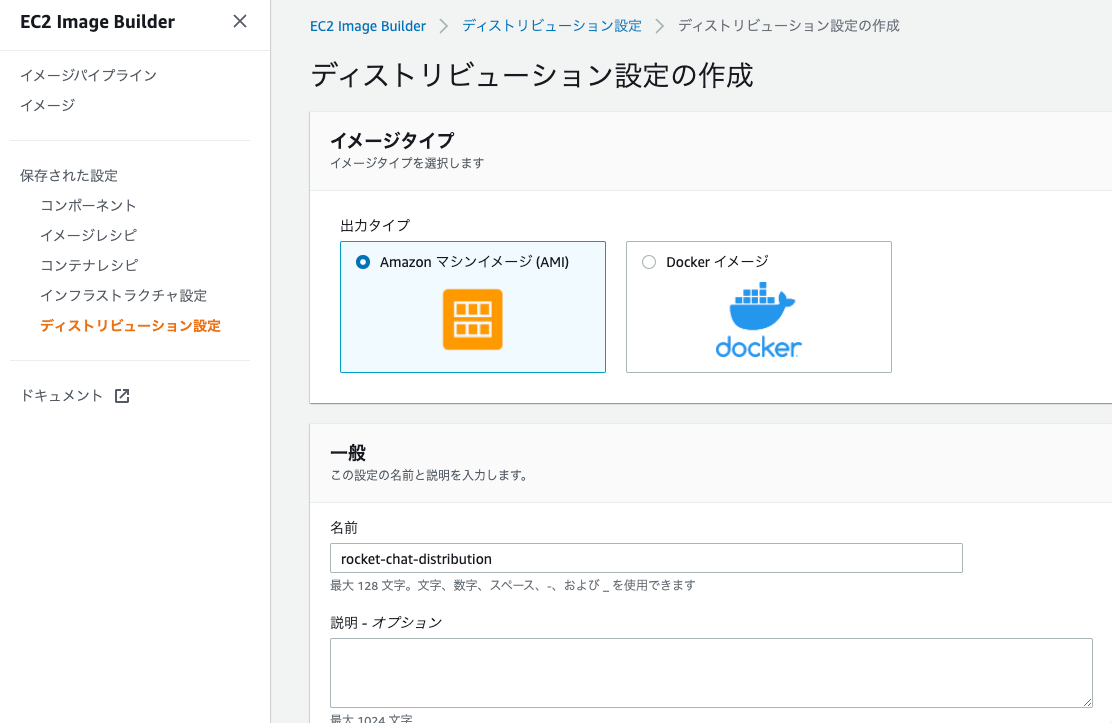Select Amazon マシンイメージ (AMI) radio button

coord(363,262)
